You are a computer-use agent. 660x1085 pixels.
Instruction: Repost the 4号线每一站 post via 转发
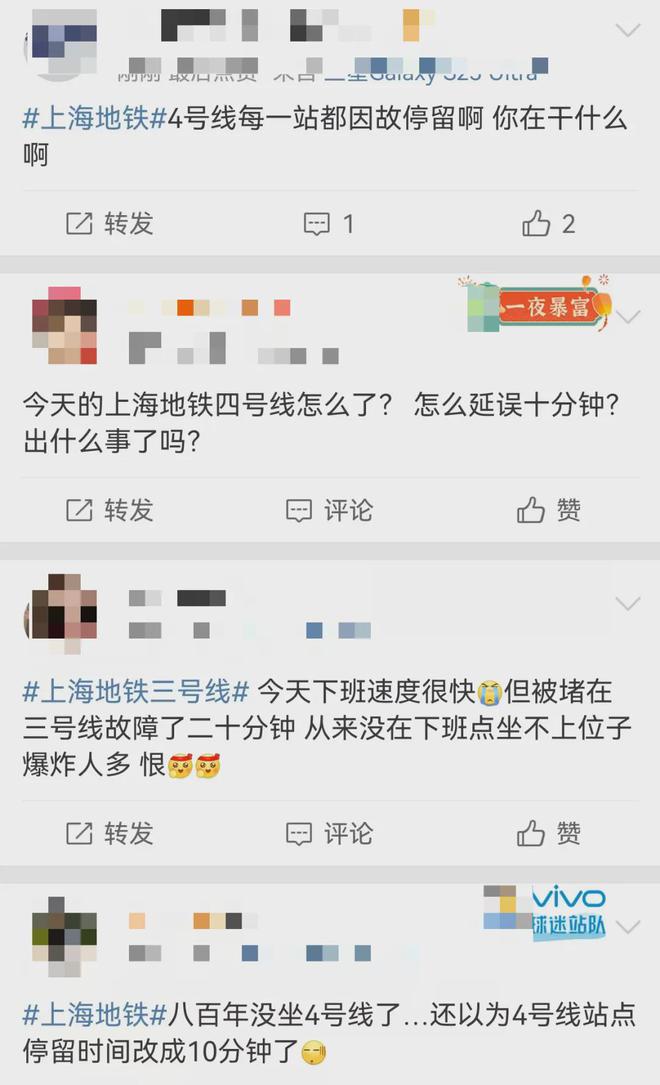[x=109, y=224]
